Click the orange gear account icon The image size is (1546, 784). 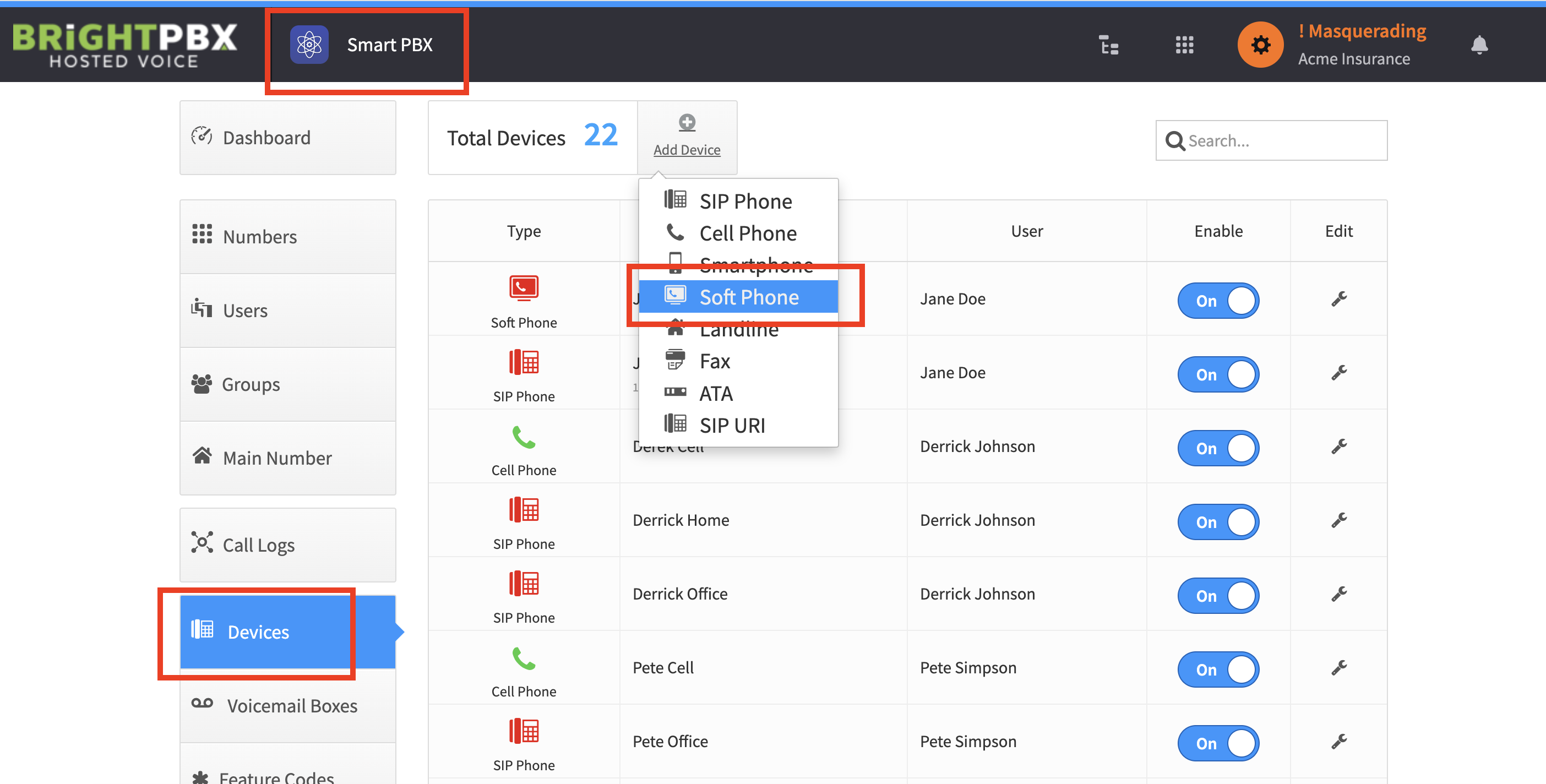[1260, 45]
